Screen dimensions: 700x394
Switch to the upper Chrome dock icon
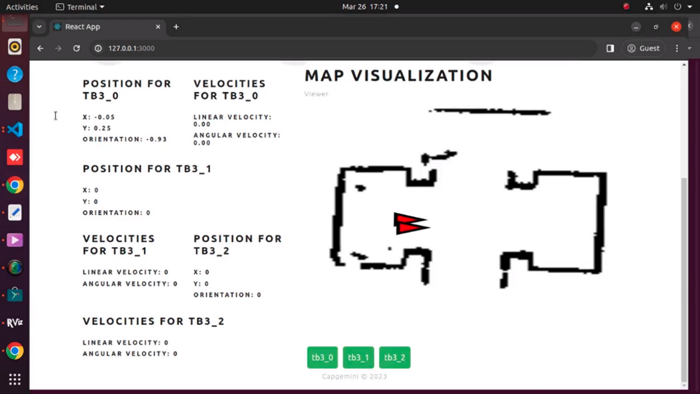pos(15,185)
